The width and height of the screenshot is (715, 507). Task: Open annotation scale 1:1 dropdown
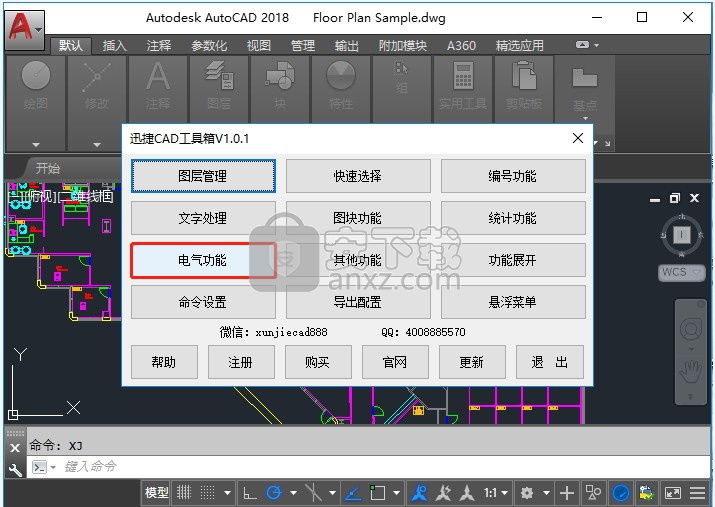coord(496,493)
